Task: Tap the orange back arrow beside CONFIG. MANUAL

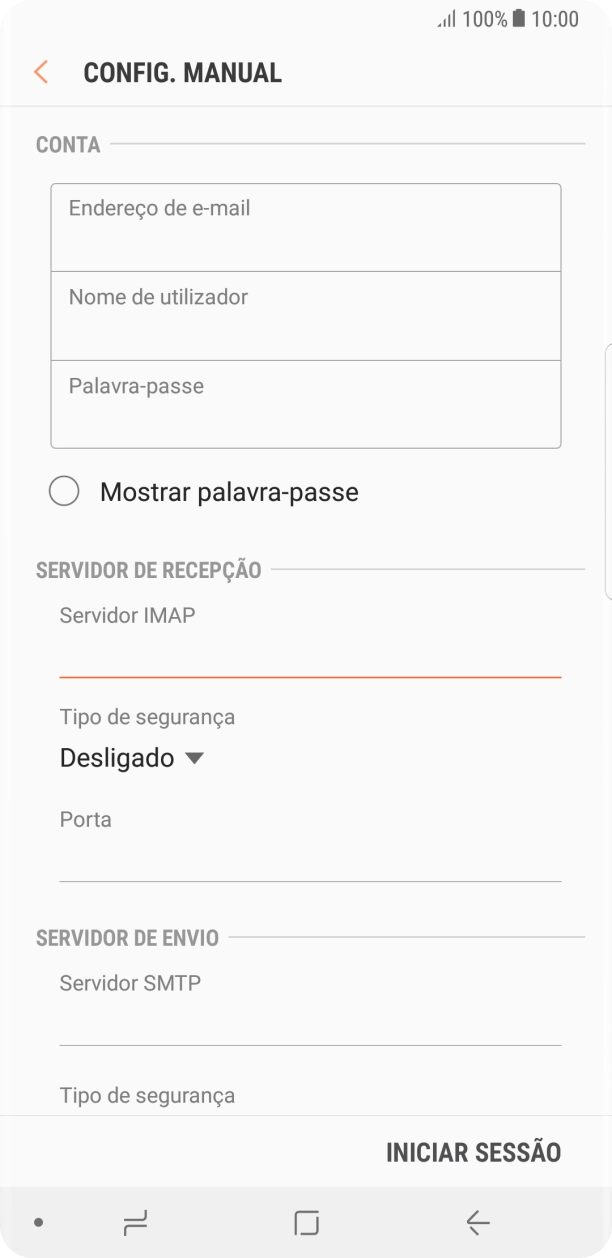Action: [40, 71]
